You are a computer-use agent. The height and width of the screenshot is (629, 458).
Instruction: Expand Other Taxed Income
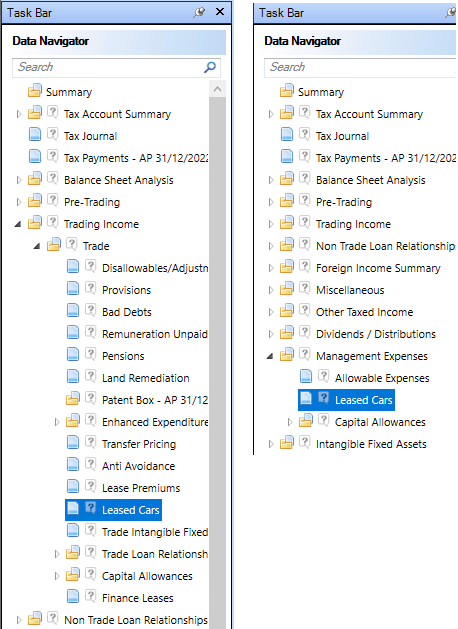[271, 312]
